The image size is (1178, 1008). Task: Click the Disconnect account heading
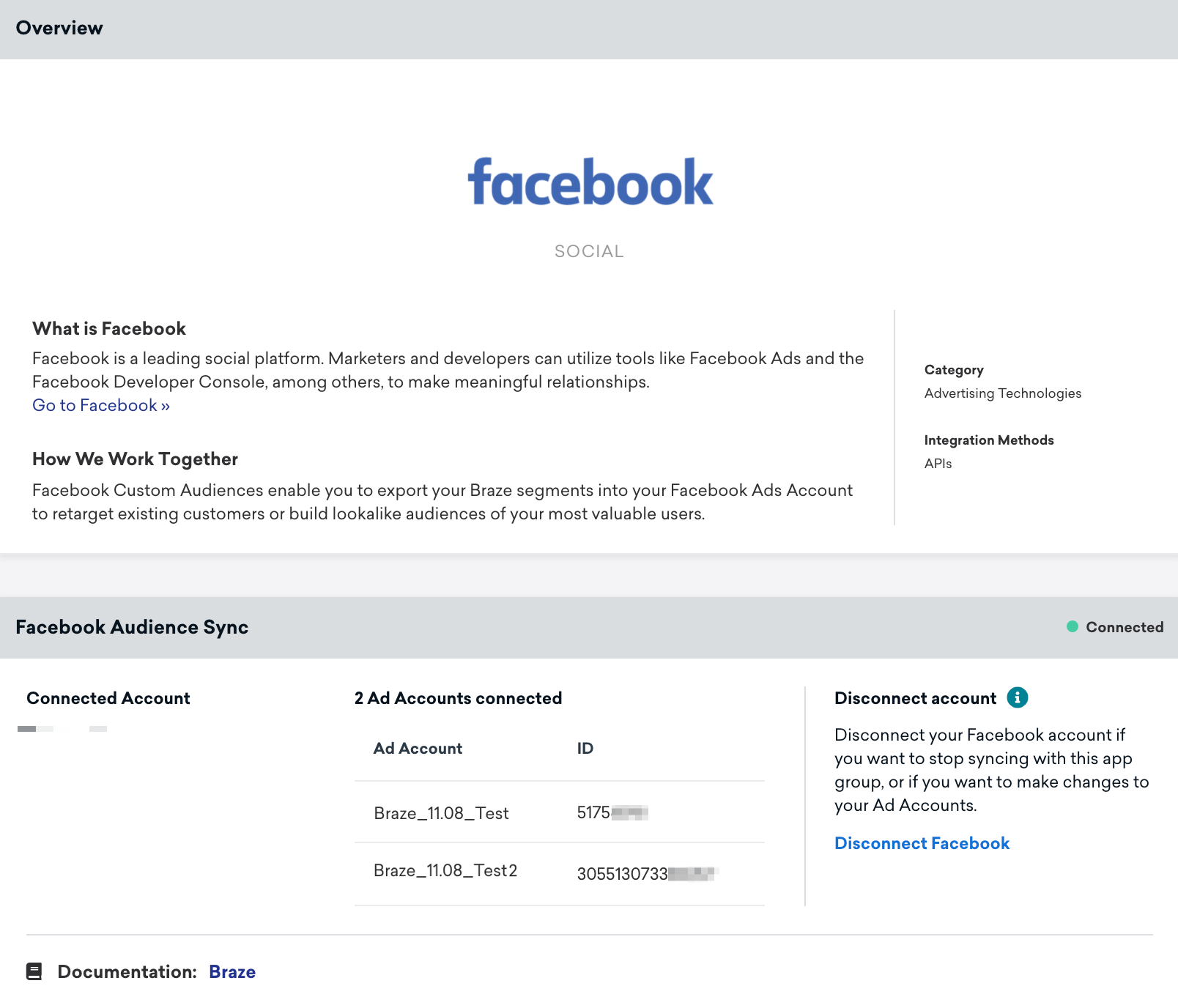[915, 698]
